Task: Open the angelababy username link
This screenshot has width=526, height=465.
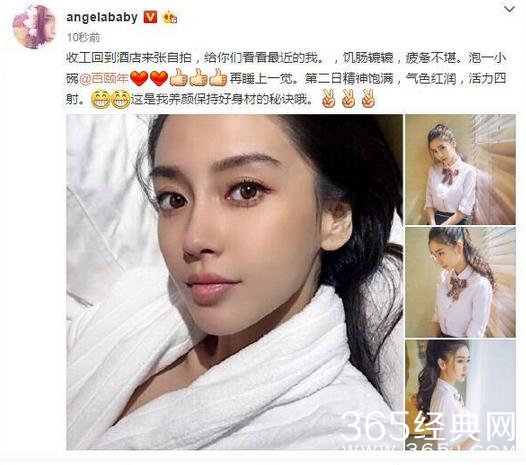Action: click(102, 17)
